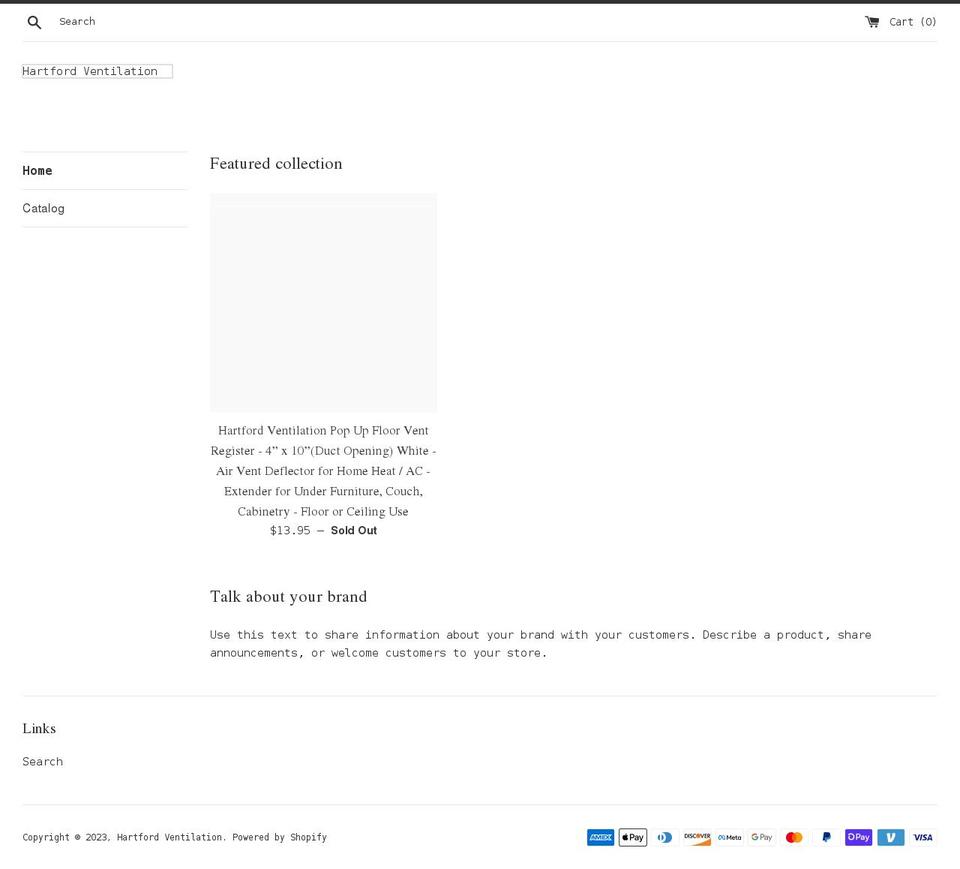Open the Catalog page from sidebar
The width and height of the screenshot is (960, 869).
43,208
